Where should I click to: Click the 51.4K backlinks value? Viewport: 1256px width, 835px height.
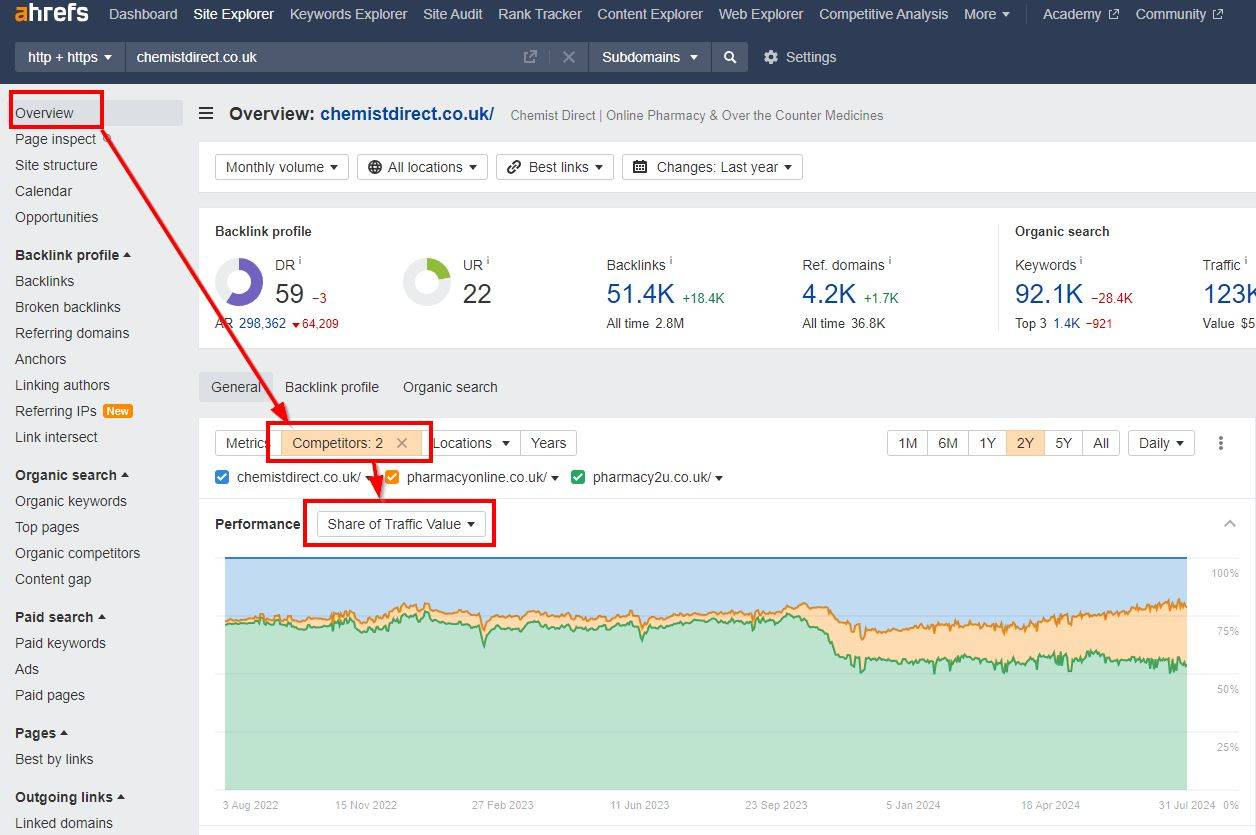[x=641, y=294]
